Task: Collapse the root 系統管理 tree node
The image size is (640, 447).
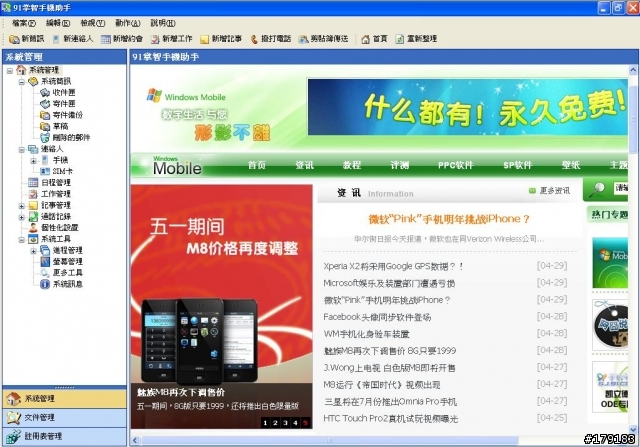Action: click(10, 71)
